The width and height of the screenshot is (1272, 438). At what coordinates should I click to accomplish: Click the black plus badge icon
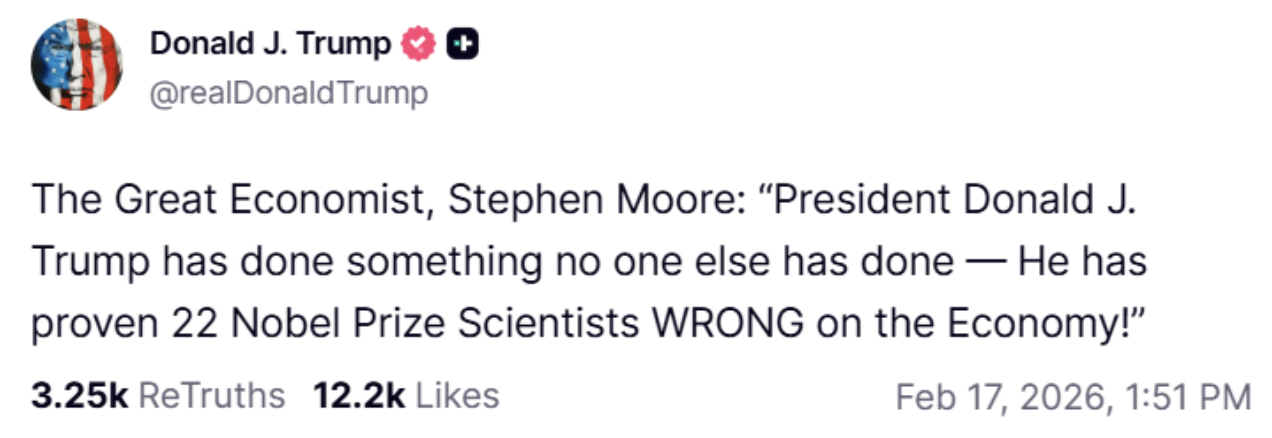(x=462, y=44)
